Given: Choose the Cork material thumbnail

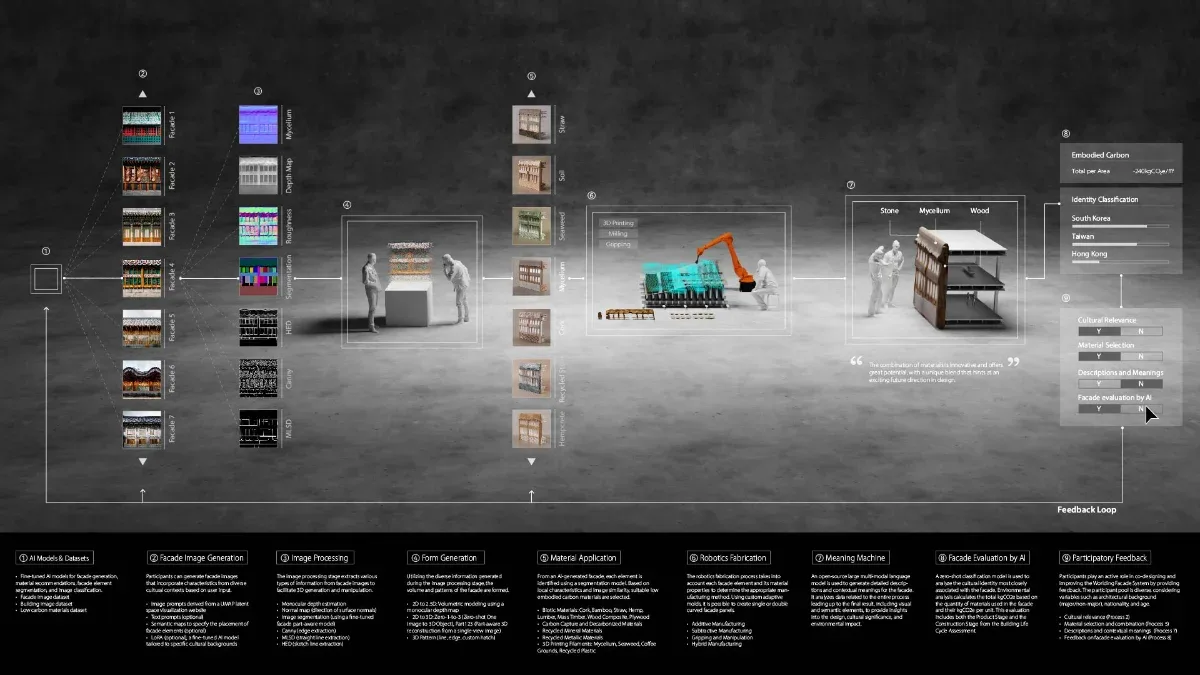Looking at the screenshot, I should click(x=531, y=327).
